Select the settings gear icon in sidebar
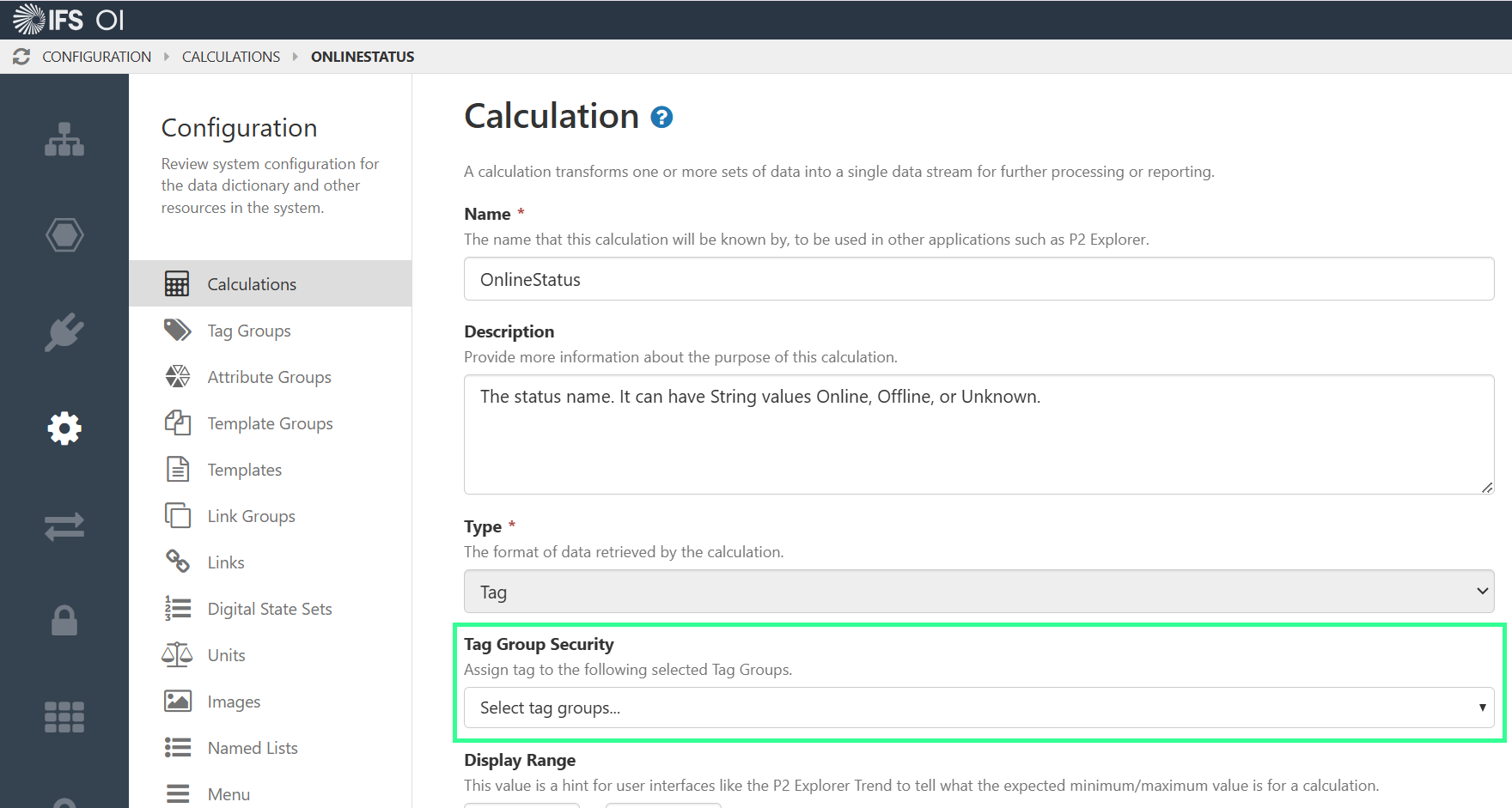The width and height of the screenshot is (1512, 808). (64, 428)
